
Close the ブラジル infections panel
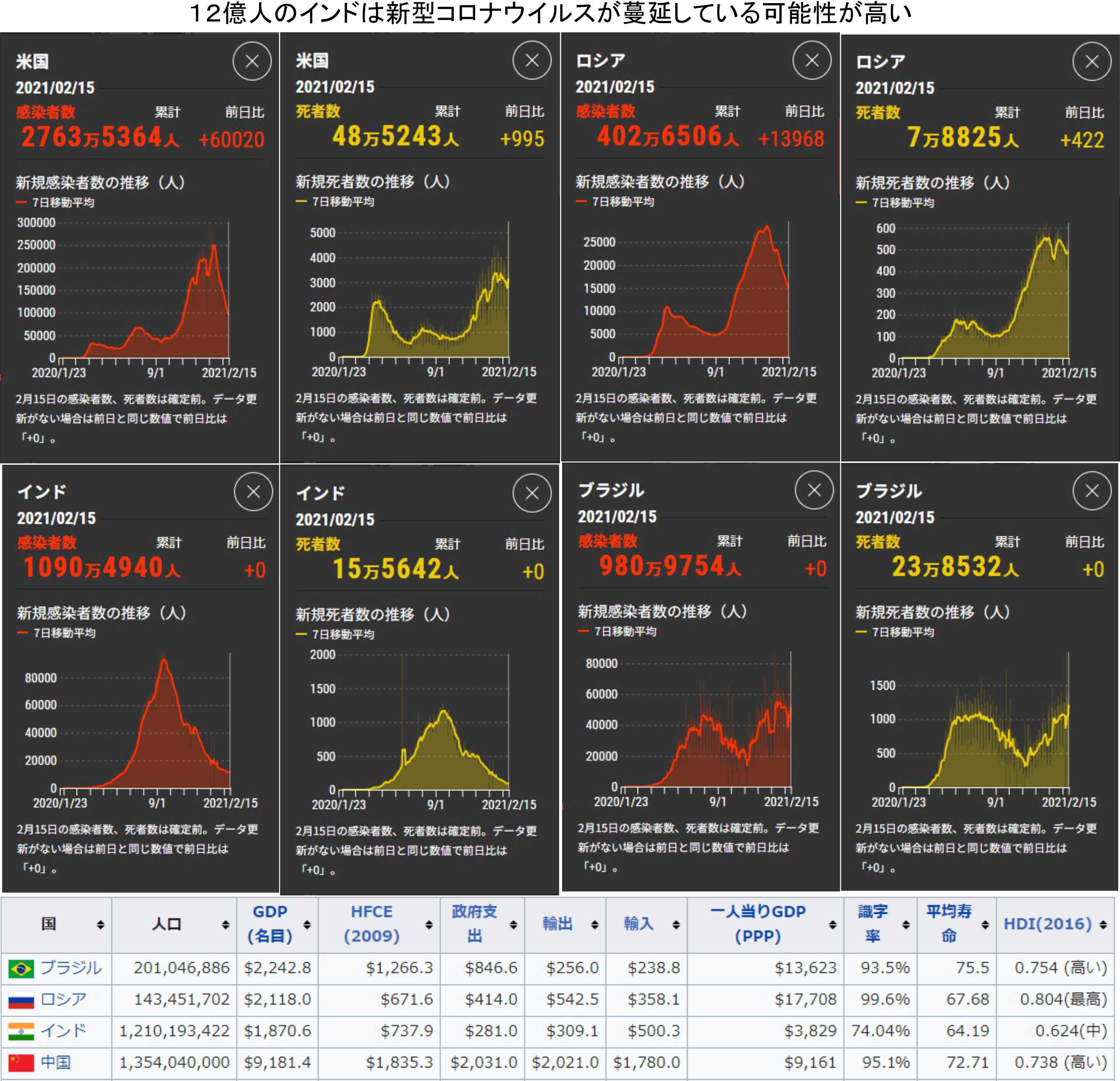coord(814,490)
